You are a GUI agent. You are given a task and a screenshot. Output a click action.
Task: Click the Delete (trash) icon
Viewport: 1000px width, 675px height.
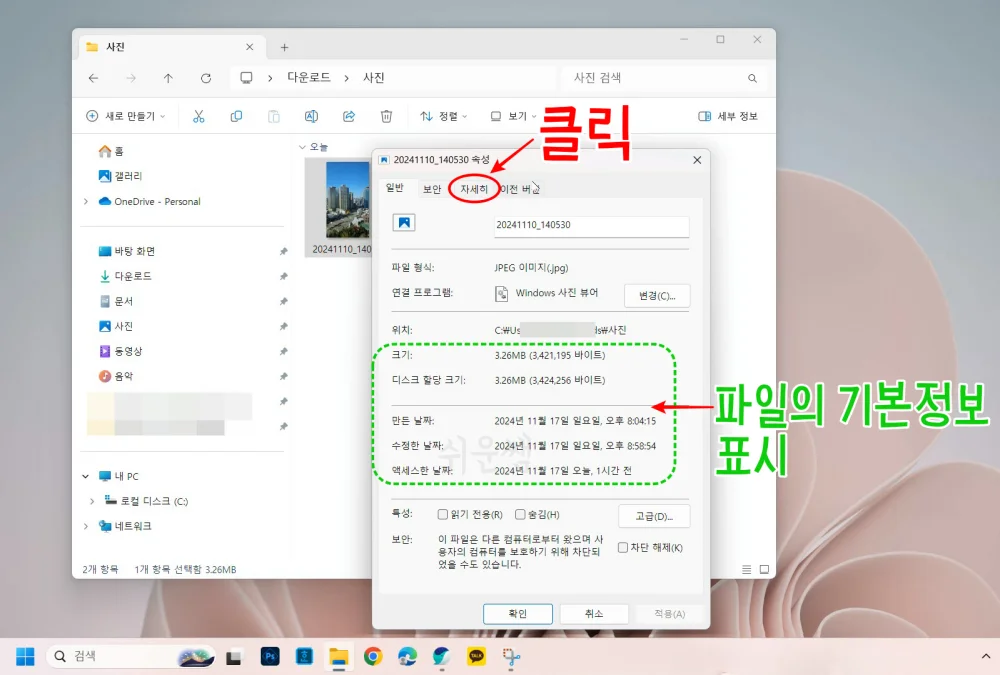coord(387,117)
